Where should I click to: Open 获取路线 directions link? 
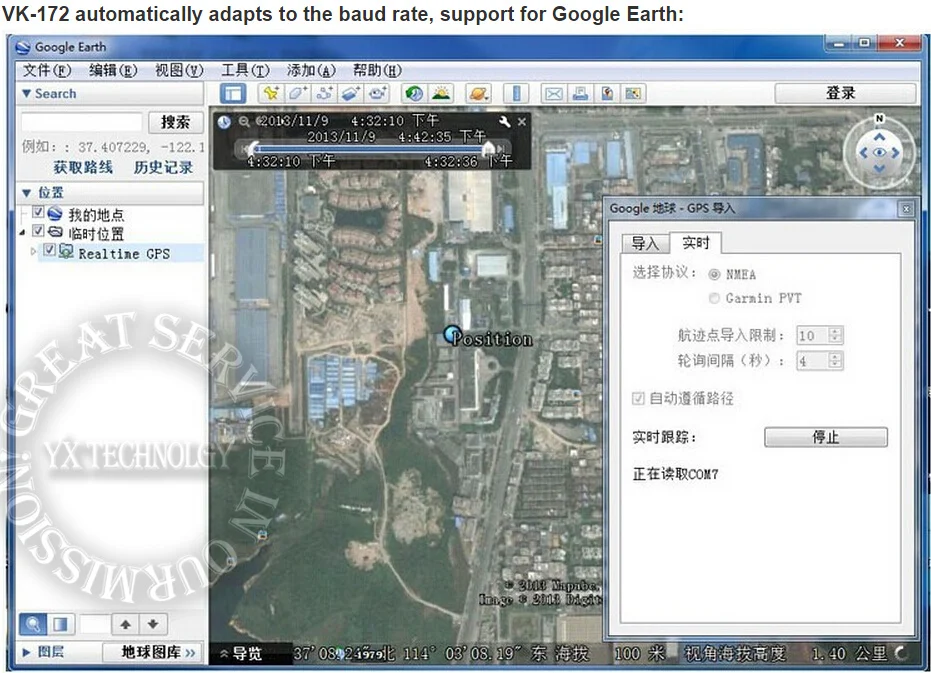[83, 167]
